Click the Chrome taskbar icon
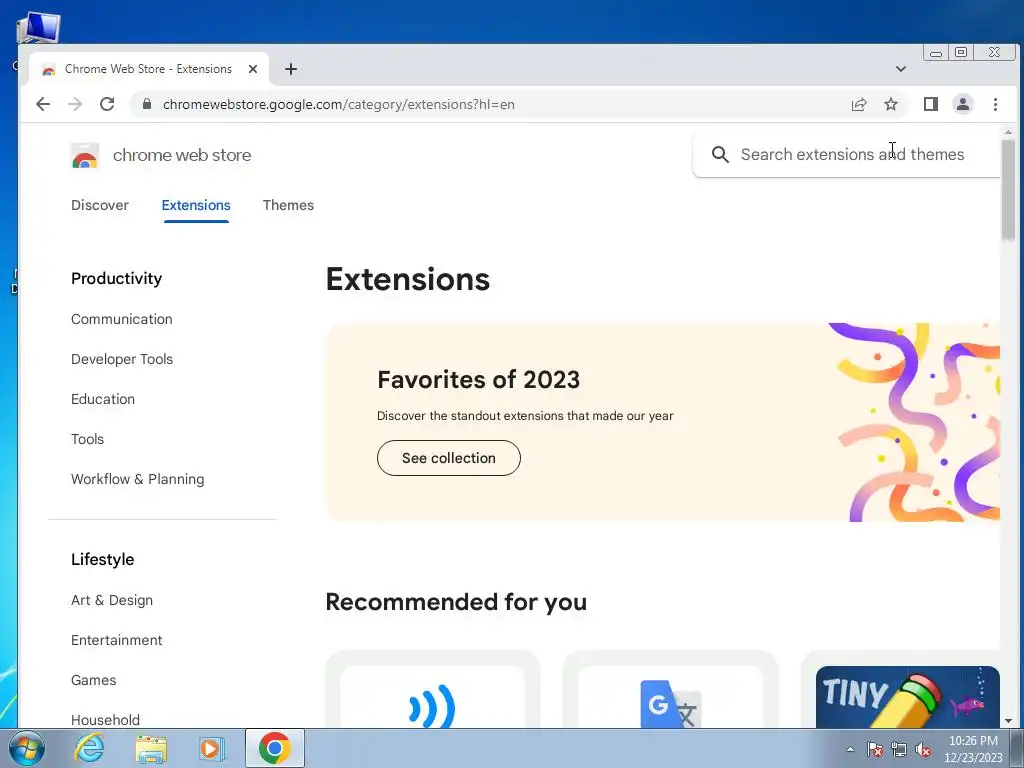 pyautogui.click(x=275, y=748)
